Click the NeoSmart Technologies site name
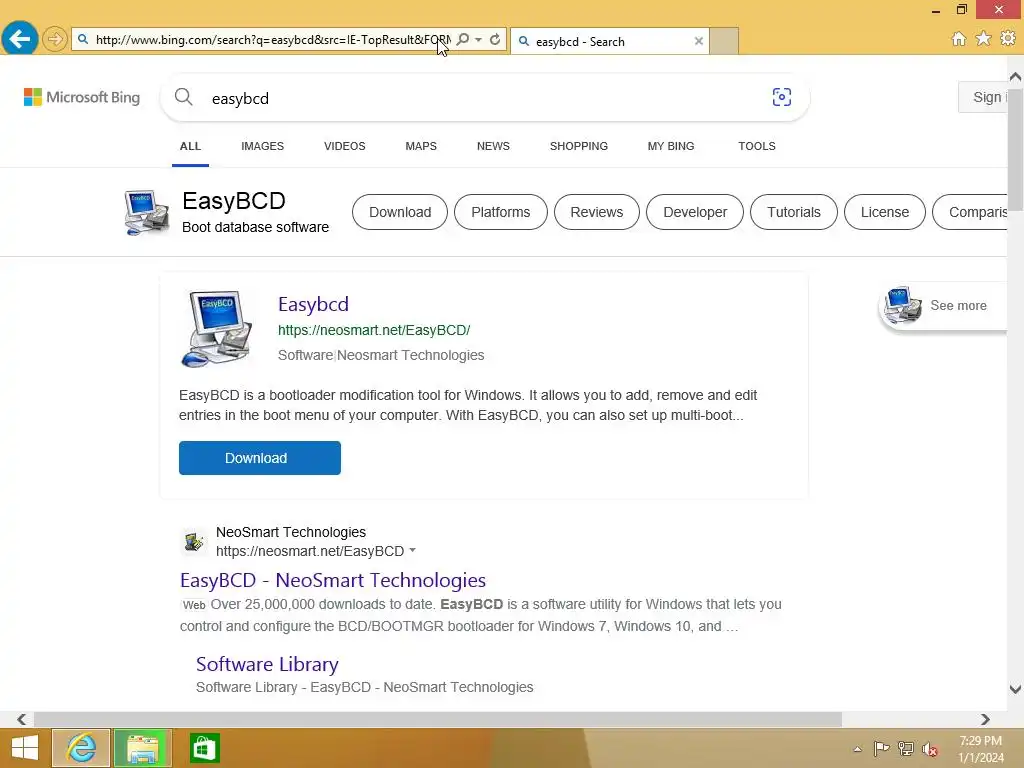 click(x=291, y=532)
